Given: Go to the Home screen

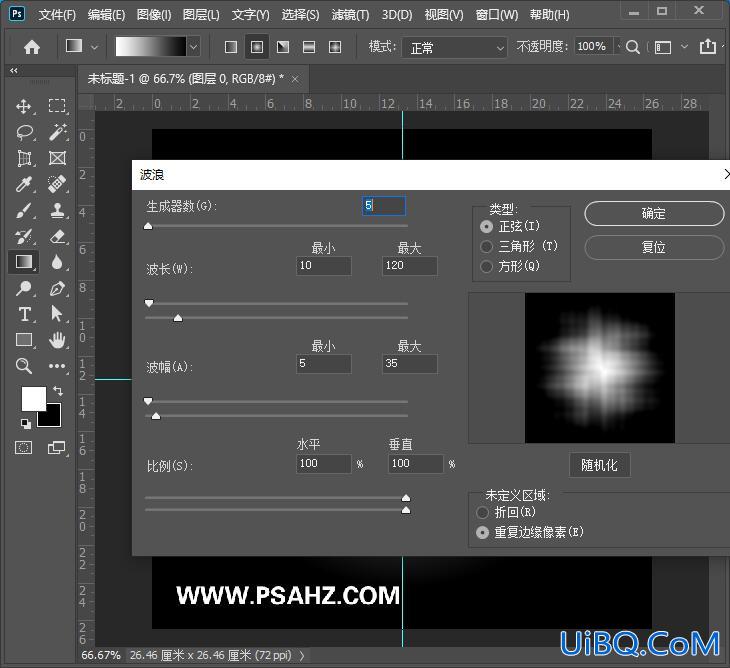Looking at the screenshot, I should [32, 47].
